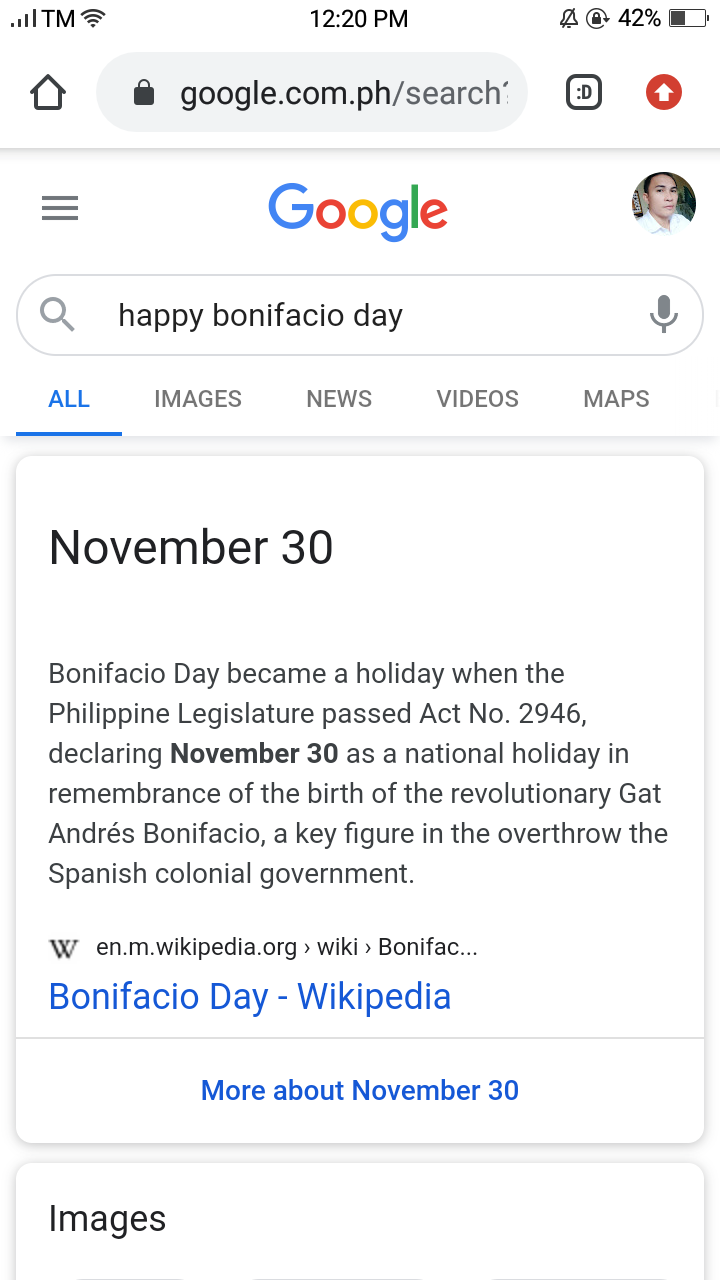Open the account profile picture
The height and width of the screenshot is (1280, 720).
664,204
